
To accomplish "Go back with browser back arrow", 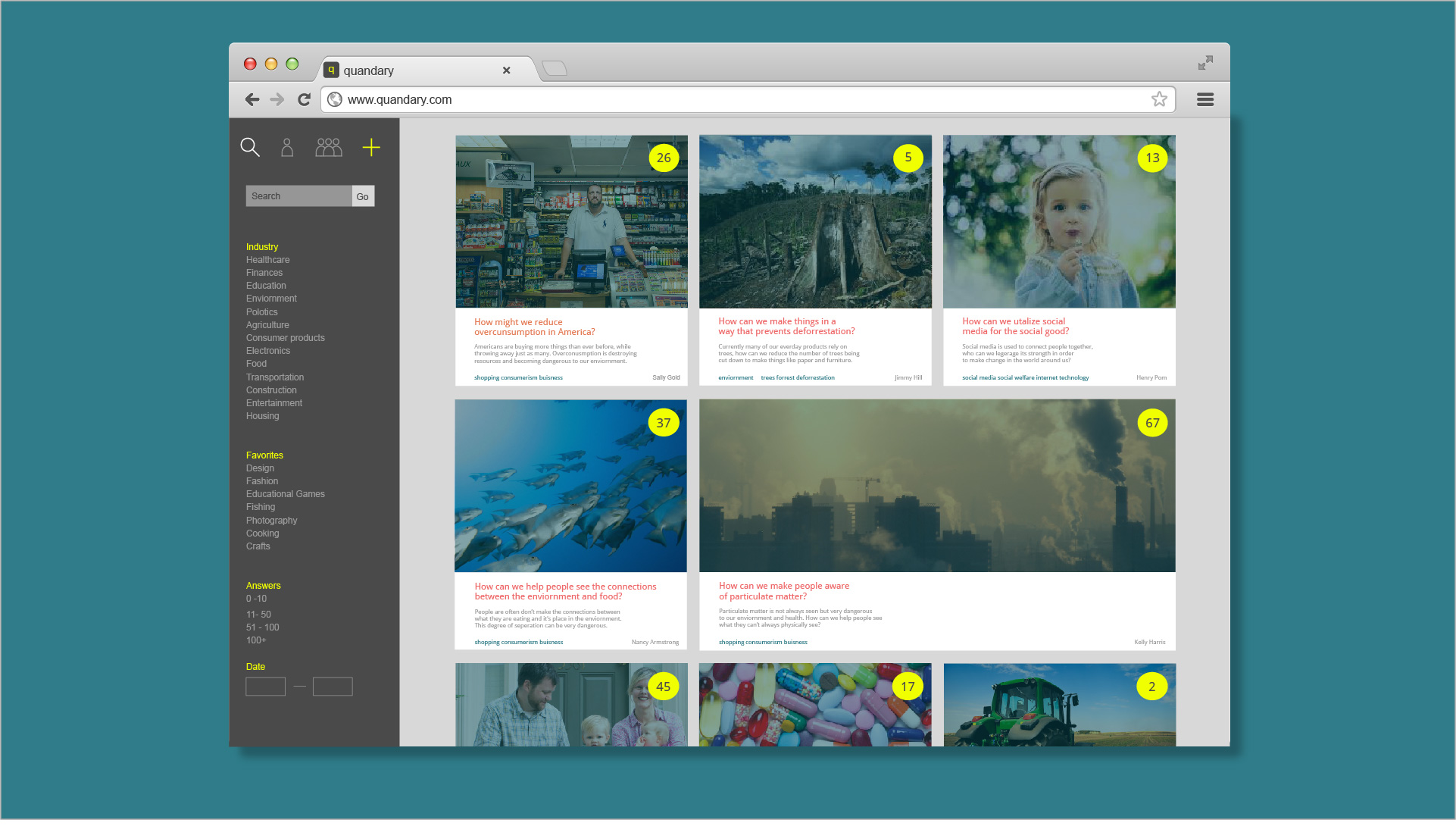I will [x=252, y=99].
